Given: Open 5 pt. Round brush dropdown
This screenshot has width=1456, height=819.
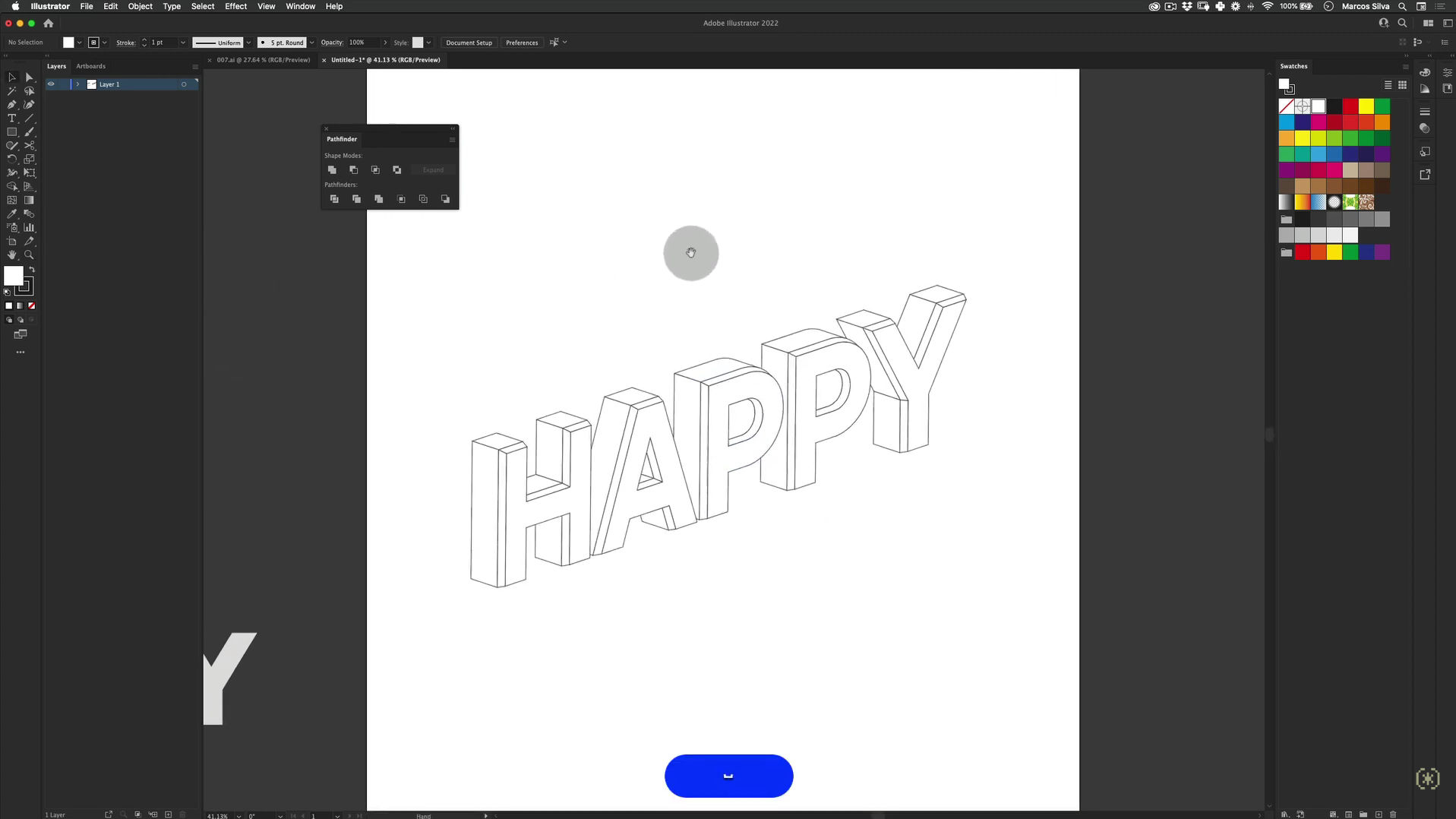Looking at the screenshot, I should [x=311, y=43].
